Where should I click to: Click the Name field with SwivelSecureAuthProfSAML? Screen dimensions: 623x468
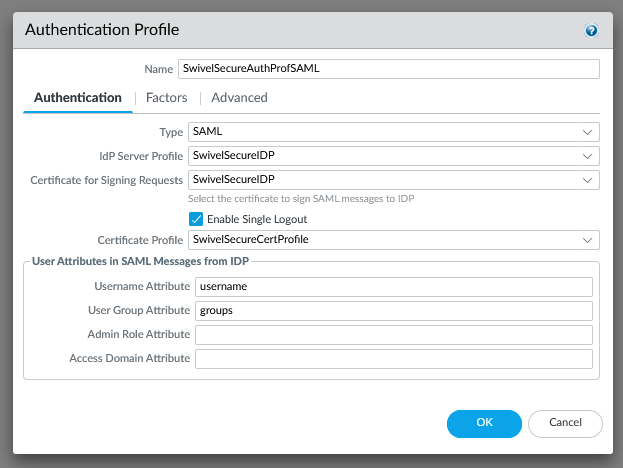(387, 69)
